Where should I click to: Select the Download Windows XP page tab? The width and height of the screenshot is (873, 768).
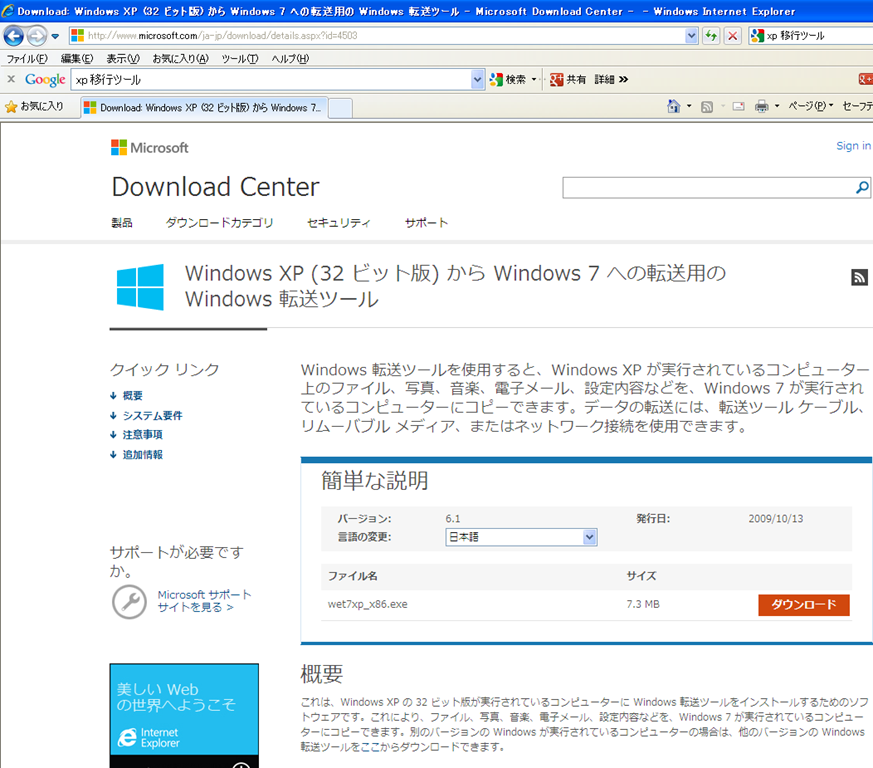point(204,107)
